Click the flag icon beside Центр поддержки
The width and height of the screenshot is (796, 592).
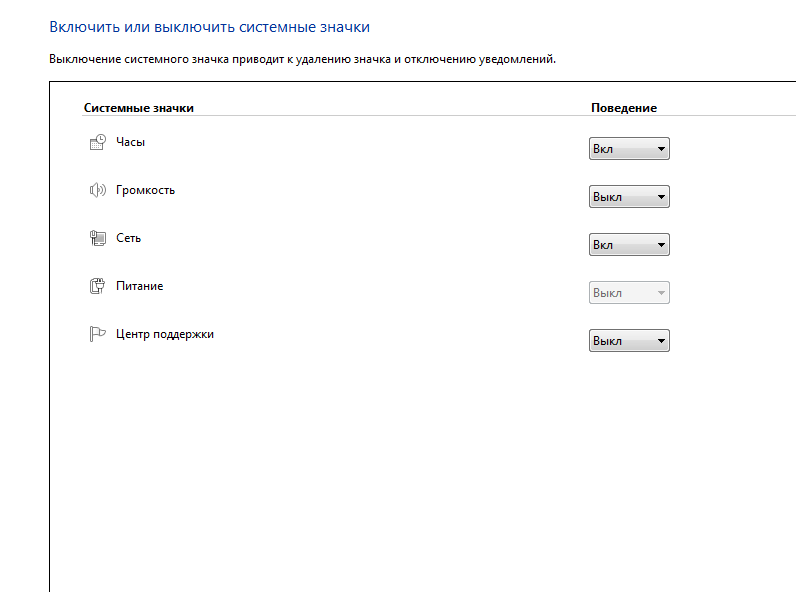(x=97, y=334)
